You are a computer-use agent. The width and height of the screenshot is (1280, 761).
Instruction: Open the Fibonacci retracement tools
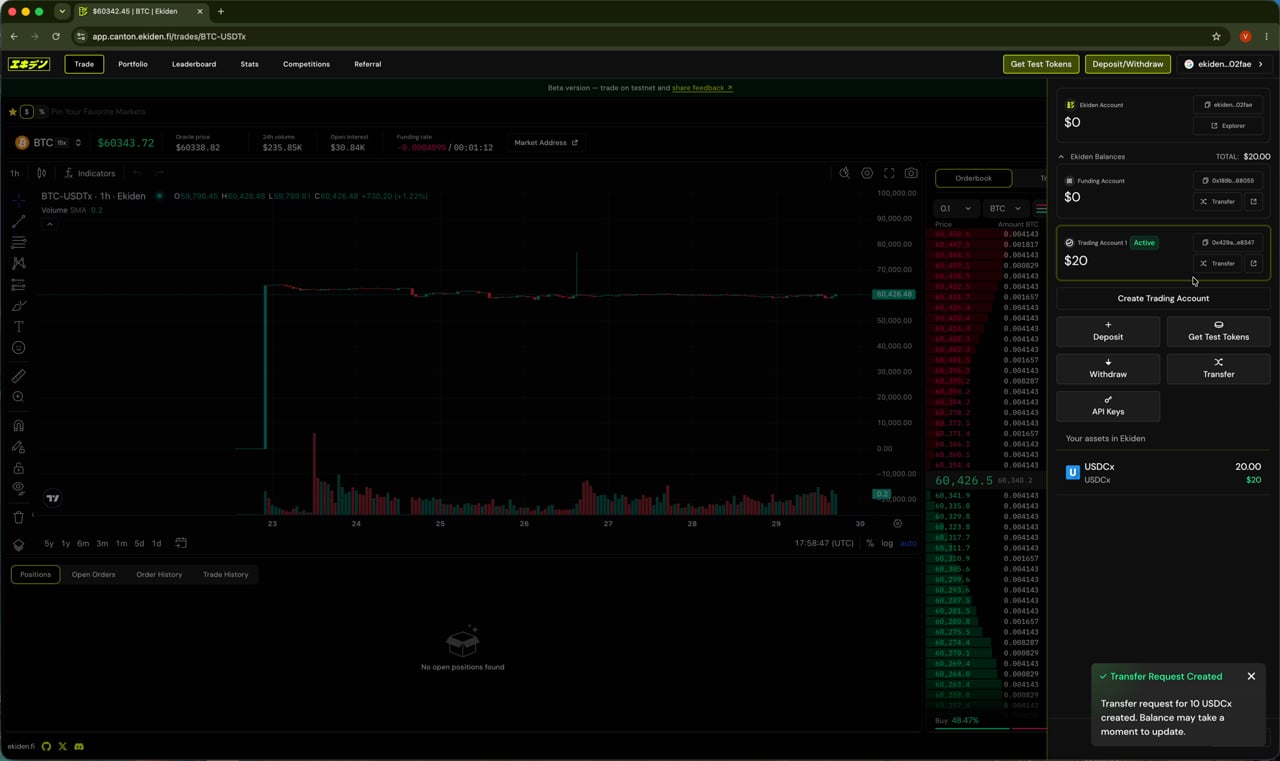(18, 243)
